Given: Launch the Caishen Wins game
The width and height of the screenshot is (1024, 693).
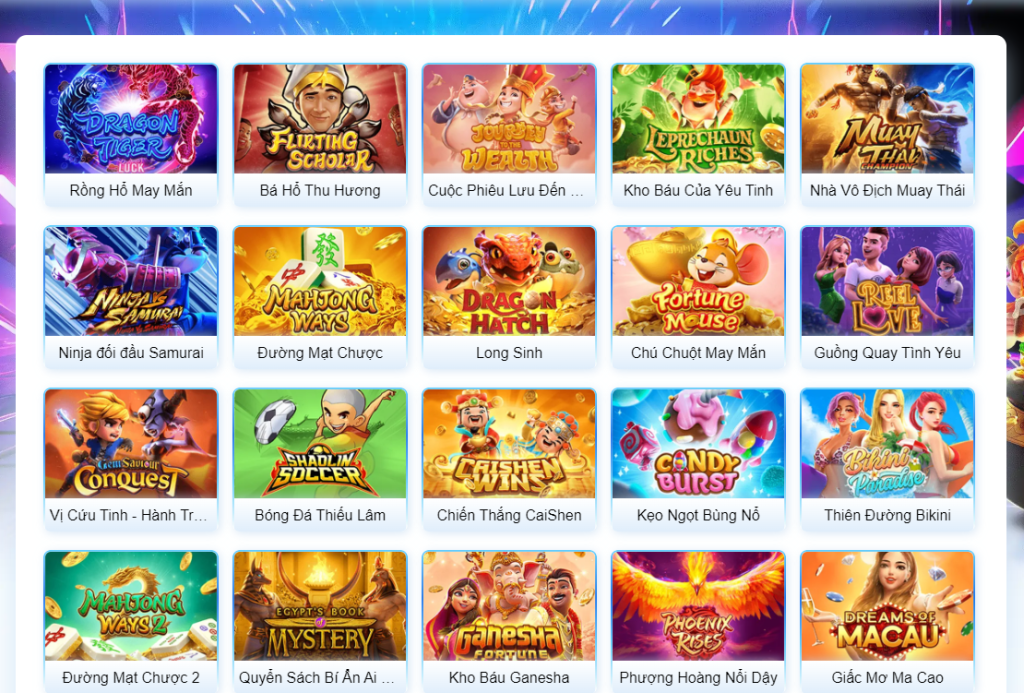Looking at the screenshot, I should point(509,444).
